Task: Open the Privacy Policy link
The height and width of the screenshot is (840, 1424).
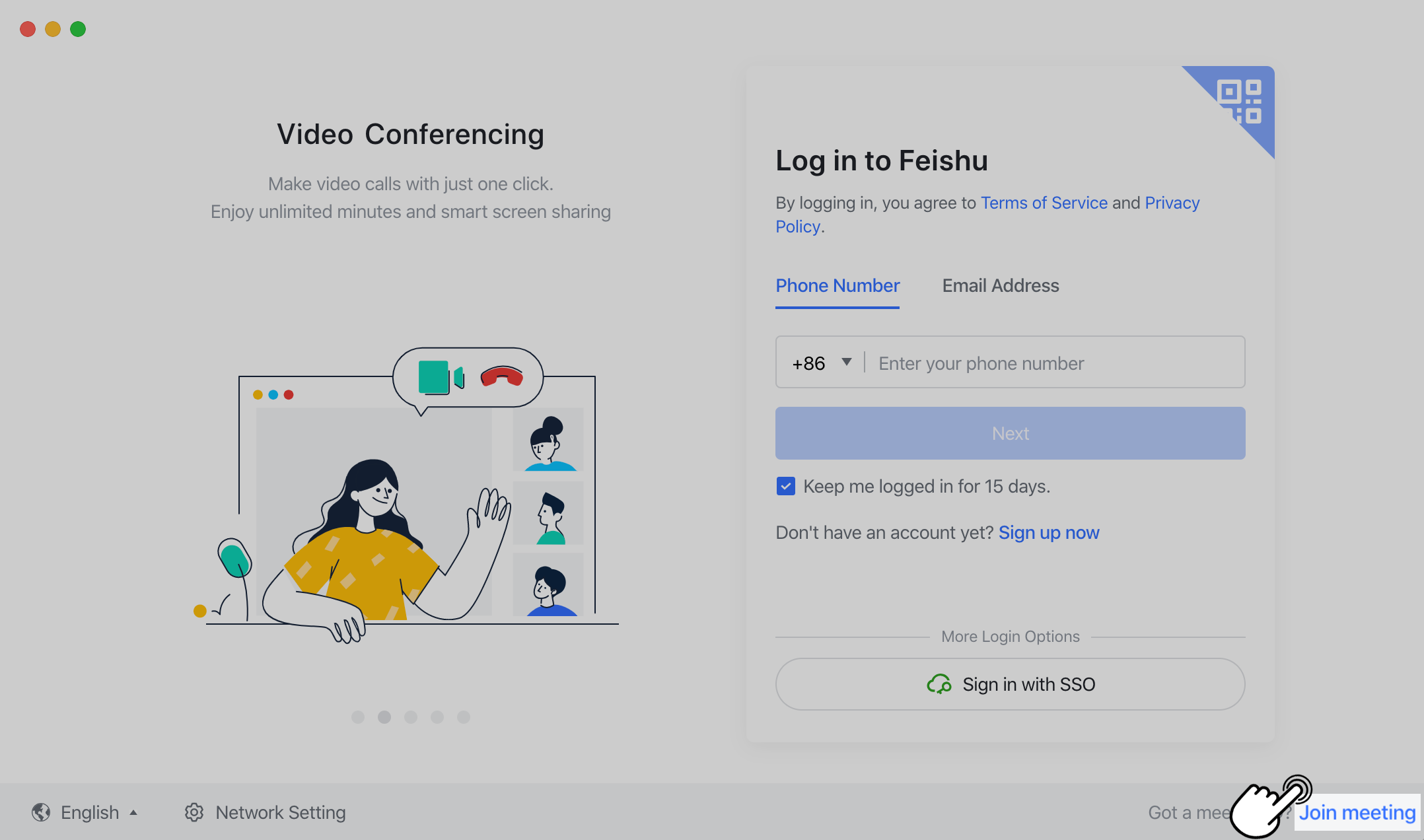Action: (x=1172, y=203)
